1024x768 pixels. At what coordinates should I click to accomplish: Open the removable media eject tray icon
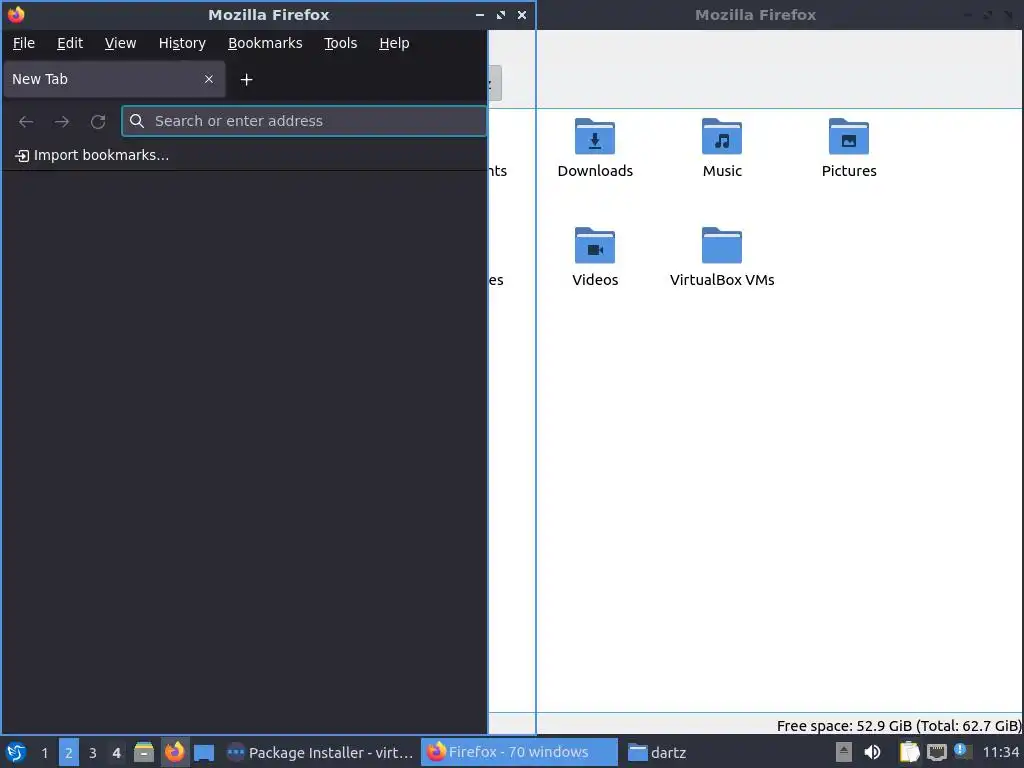844,752
